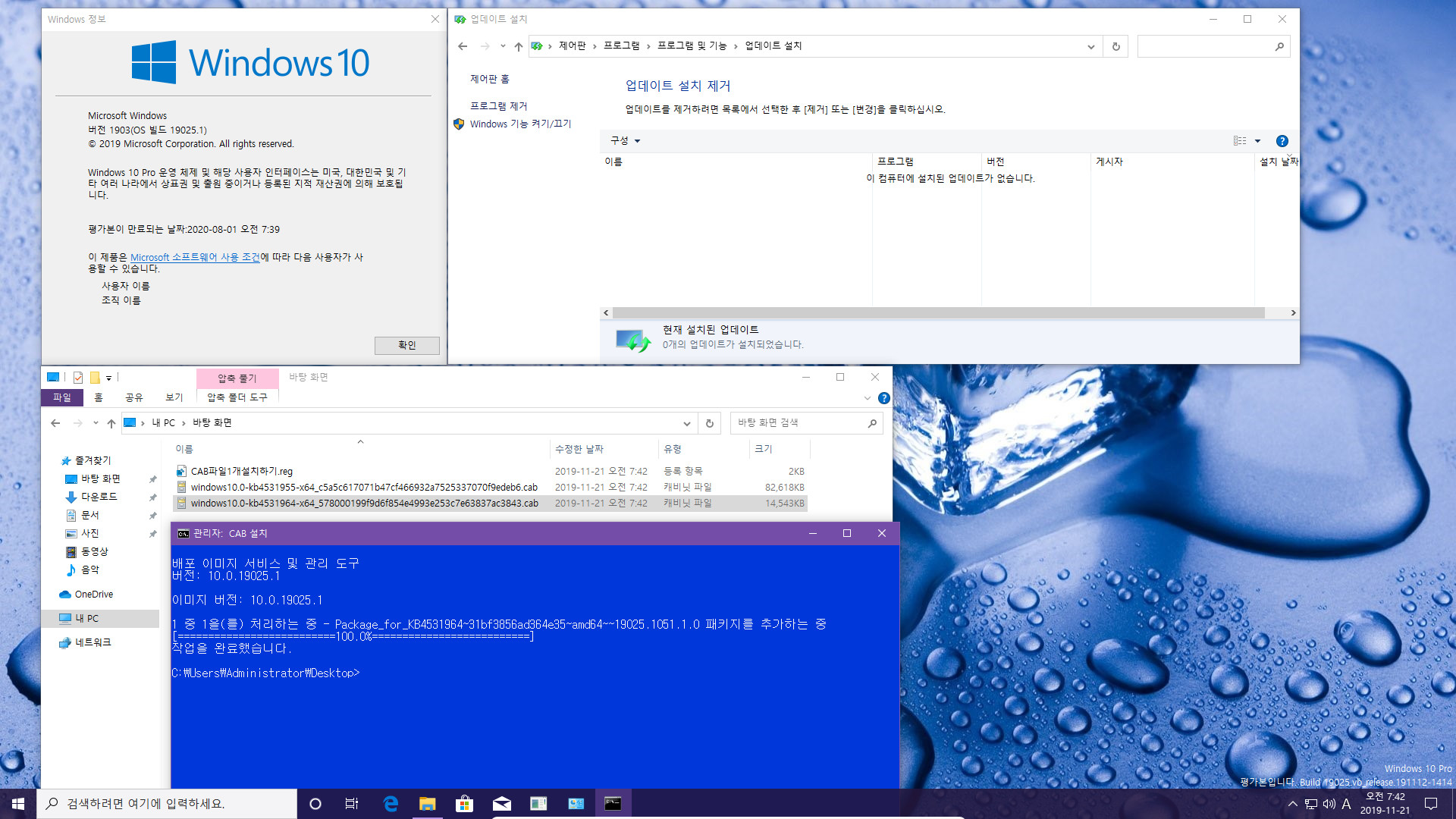Open File Explorer taskbar icon

(428, 804)
